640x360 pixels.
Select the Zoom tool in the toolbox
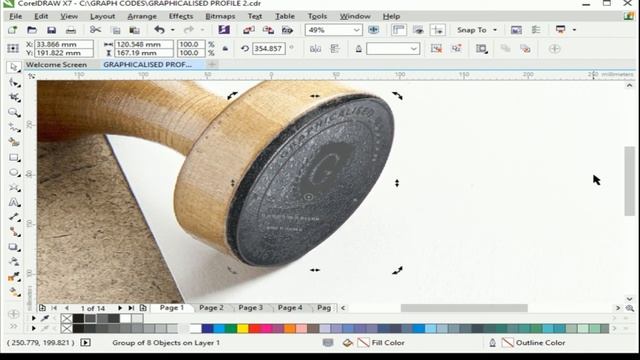(14, 113)
